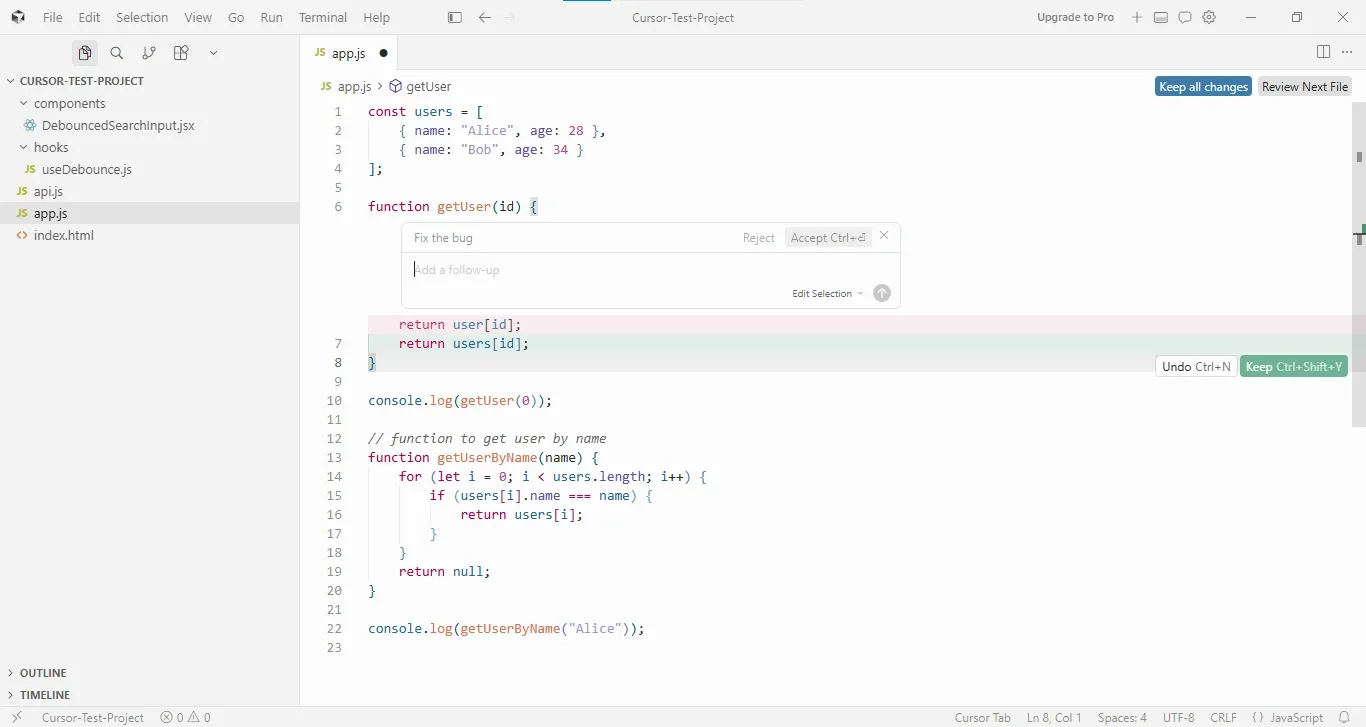This screenshot has height=727, width=1366.
Task: Click Cursor-Test-Project in status bar
Action: pos(92,717)
